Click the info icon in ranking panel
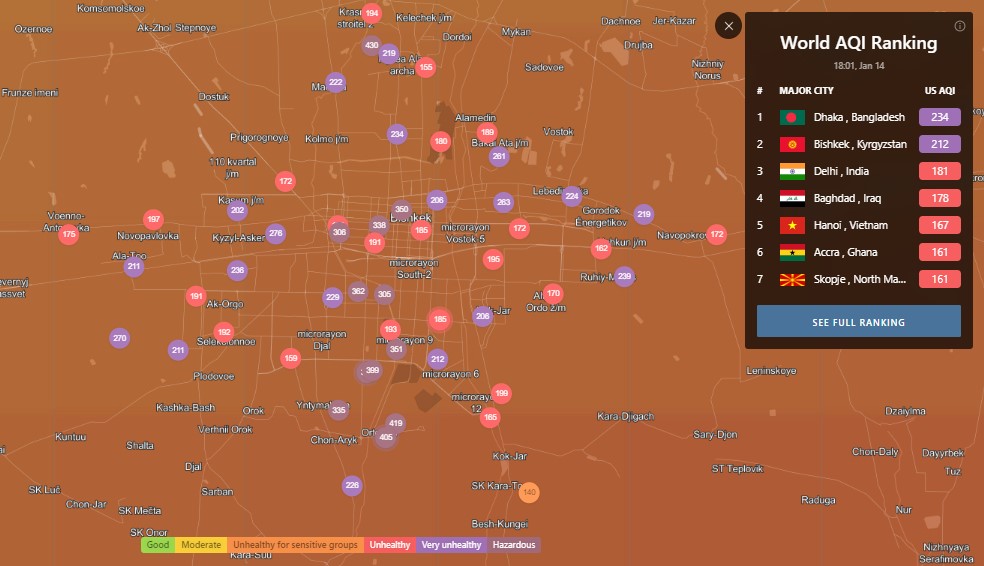 tap(960, 26)
